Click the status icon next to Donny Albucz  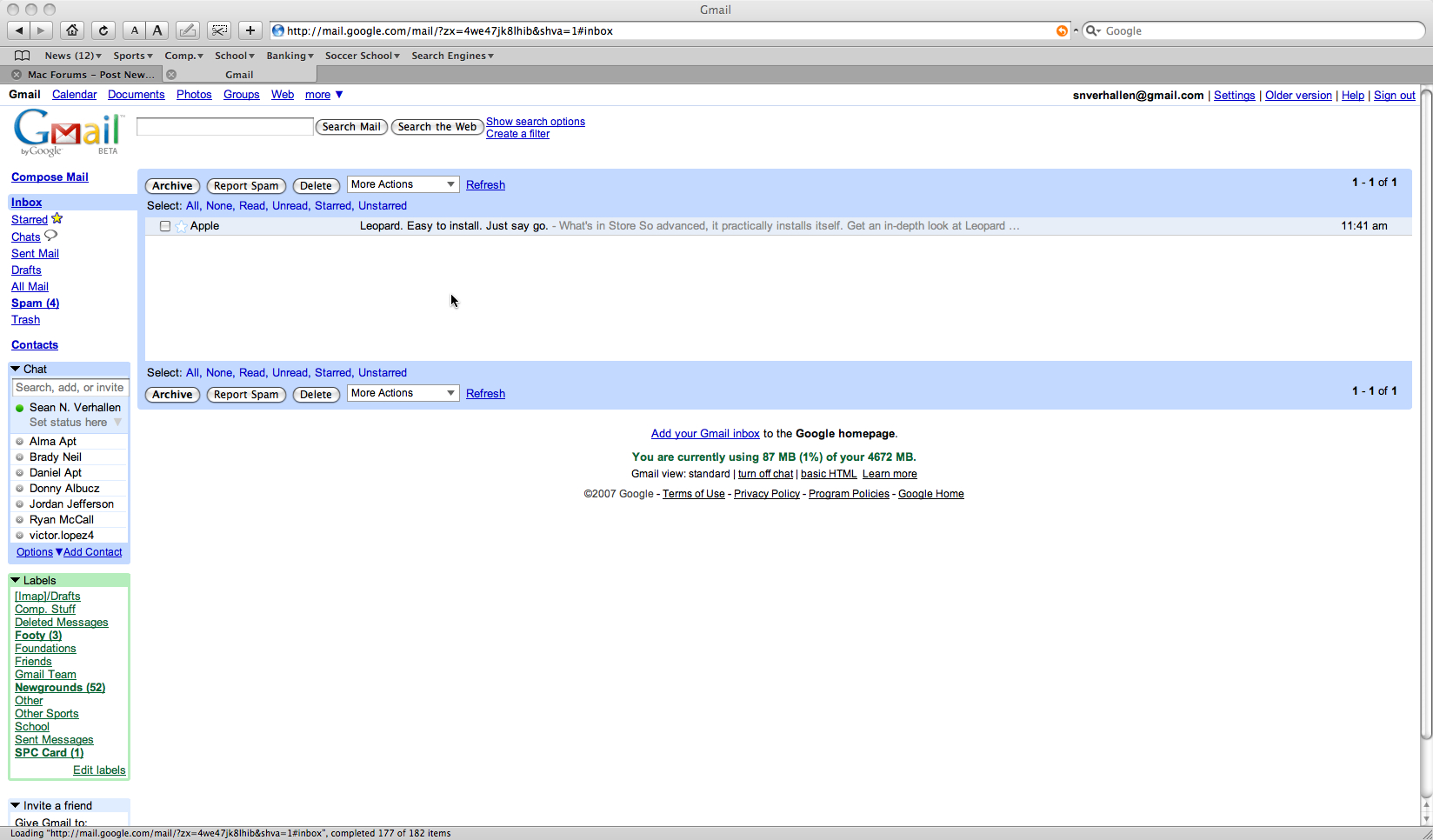coord(20,489)
